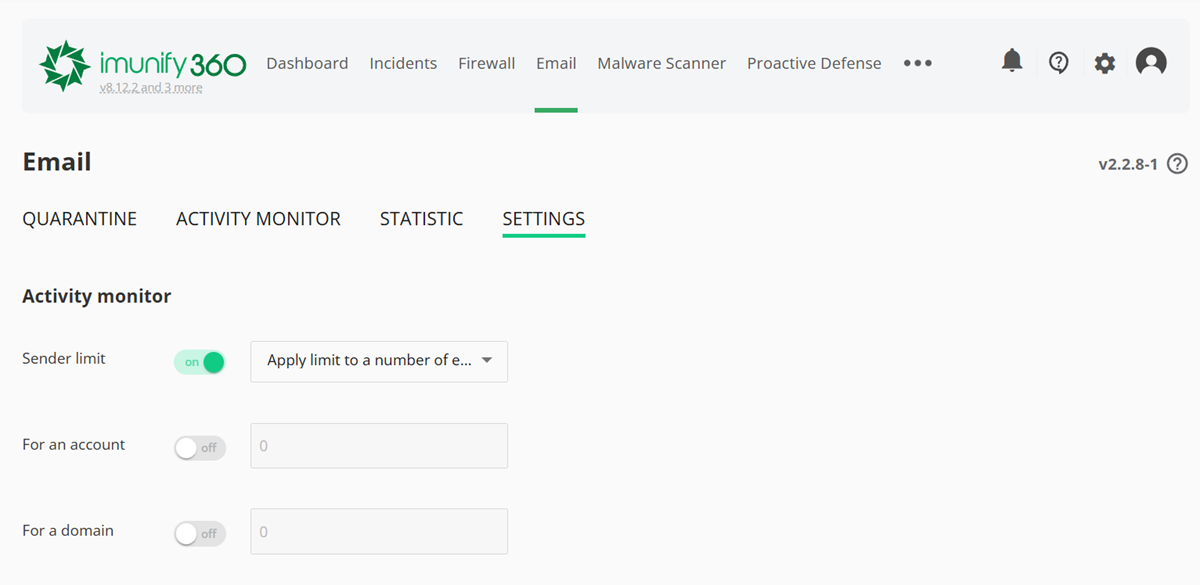The height and width of the screenshot is (585, 1200).
Task: Open the Firewall section
Action: tap(487, 62)
